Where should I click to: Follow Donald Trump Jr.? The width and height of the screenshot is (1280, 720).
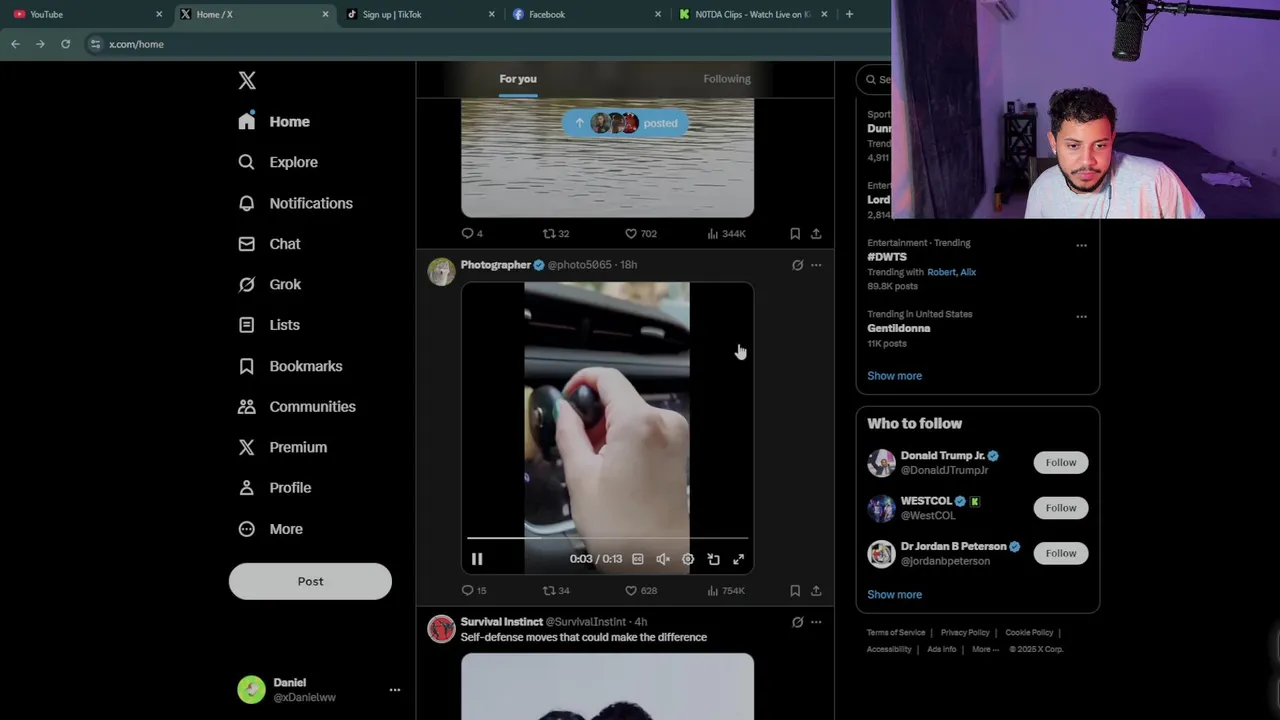click(1061, 462)
